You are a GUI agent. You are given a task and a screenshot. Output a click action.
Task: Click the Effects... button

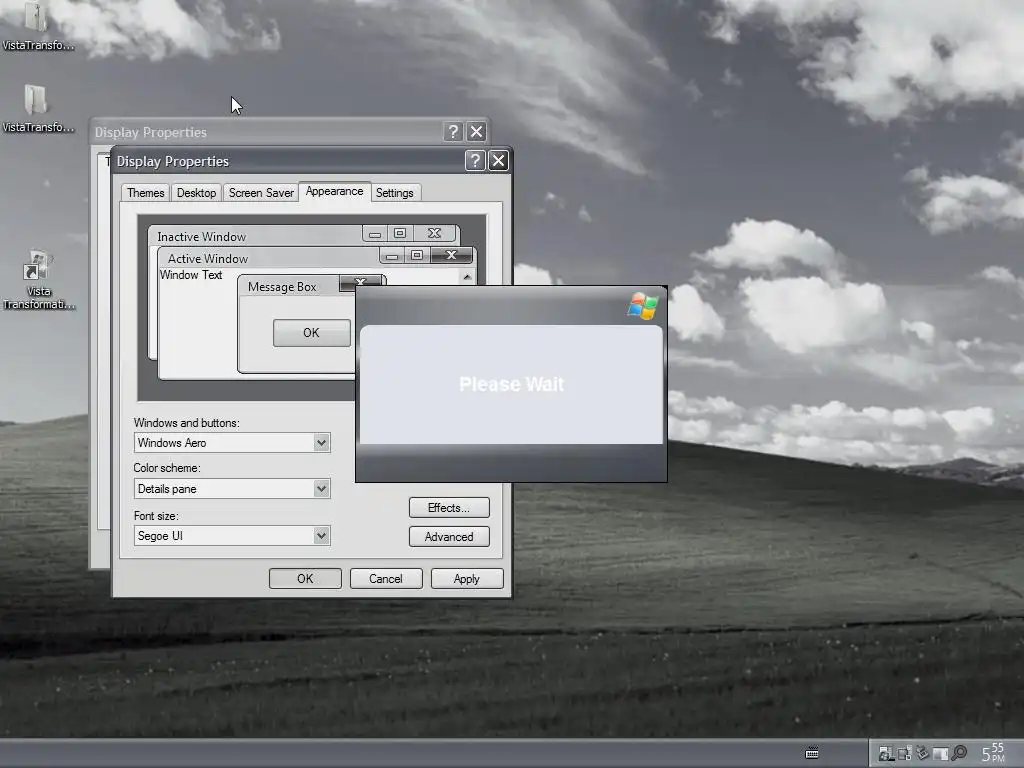[449, 507]
